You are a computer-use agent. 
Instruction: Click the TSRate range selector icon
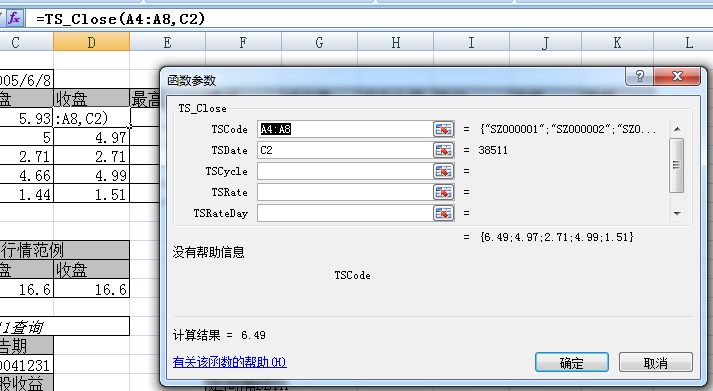point(443,192)
